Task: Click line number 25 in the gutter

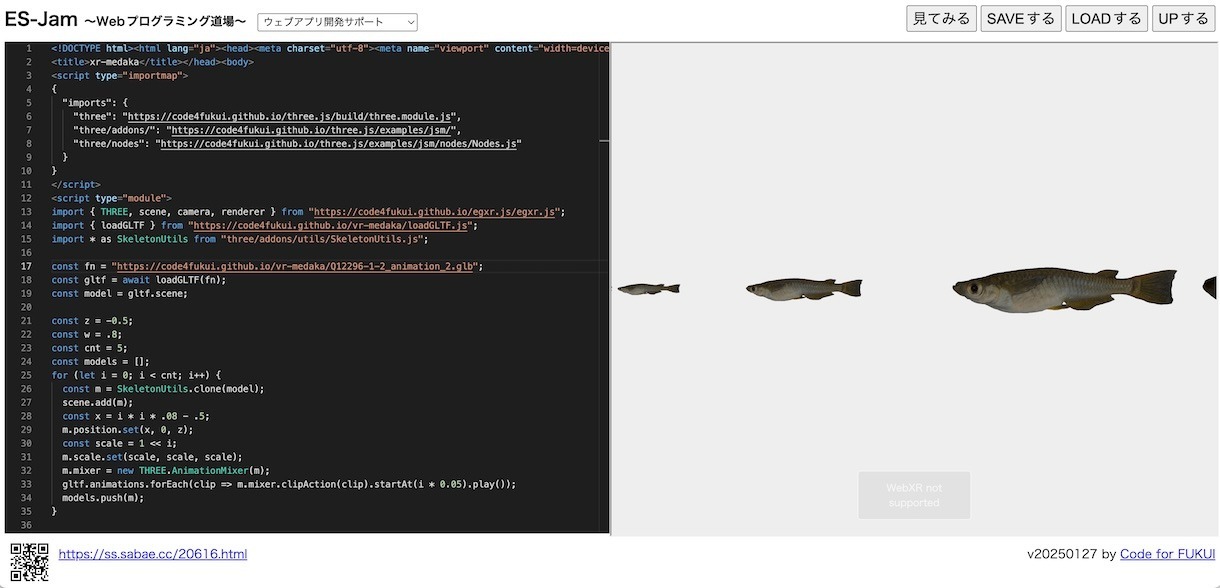Action: click(x=26, y=375)
